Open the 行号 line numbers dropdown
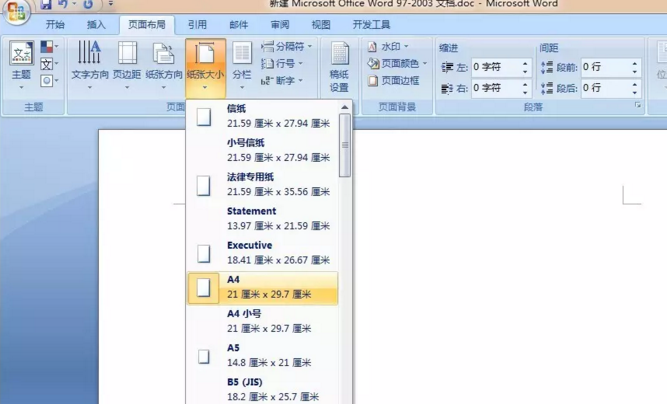672x404 pixels. 282,64
